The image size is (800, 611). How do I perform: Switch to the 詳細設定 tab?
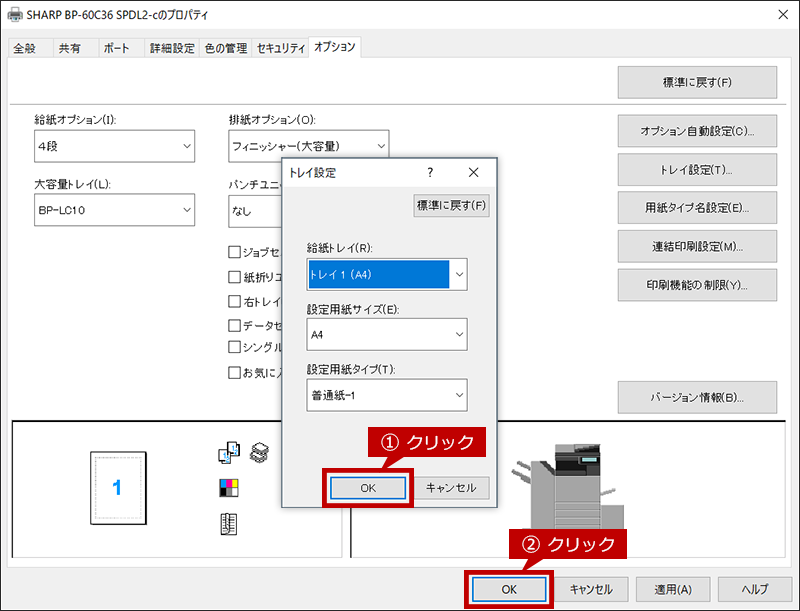[x=172, y=48]
